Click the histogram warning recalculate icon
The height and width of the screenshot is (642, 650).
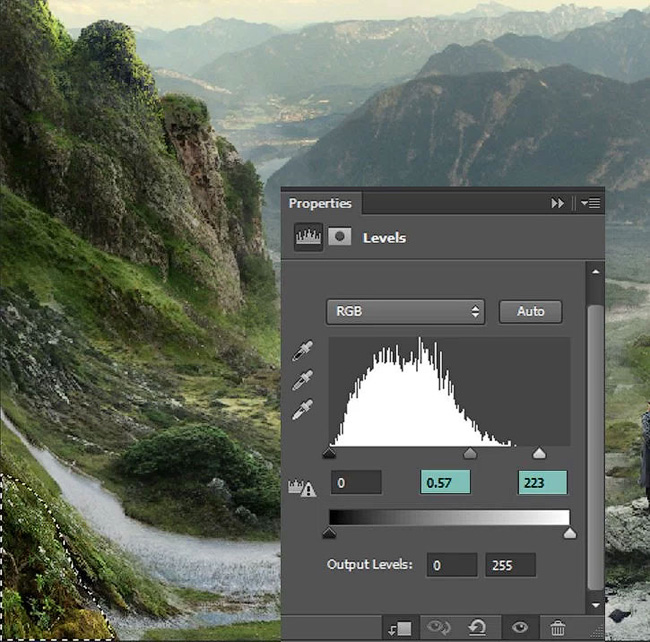302,488
